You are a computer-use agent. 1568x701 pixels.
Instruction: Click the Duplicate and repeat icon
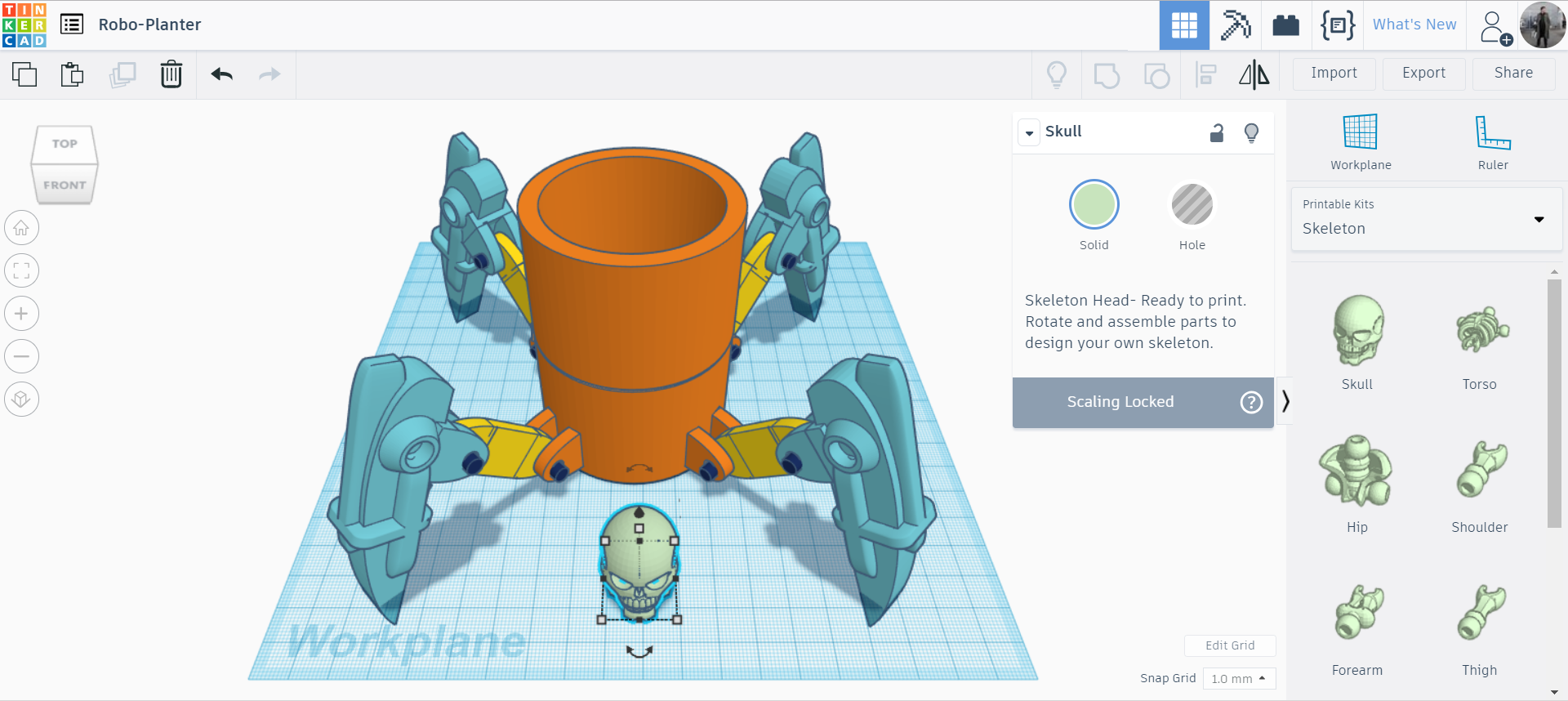[x=122, y=74]
